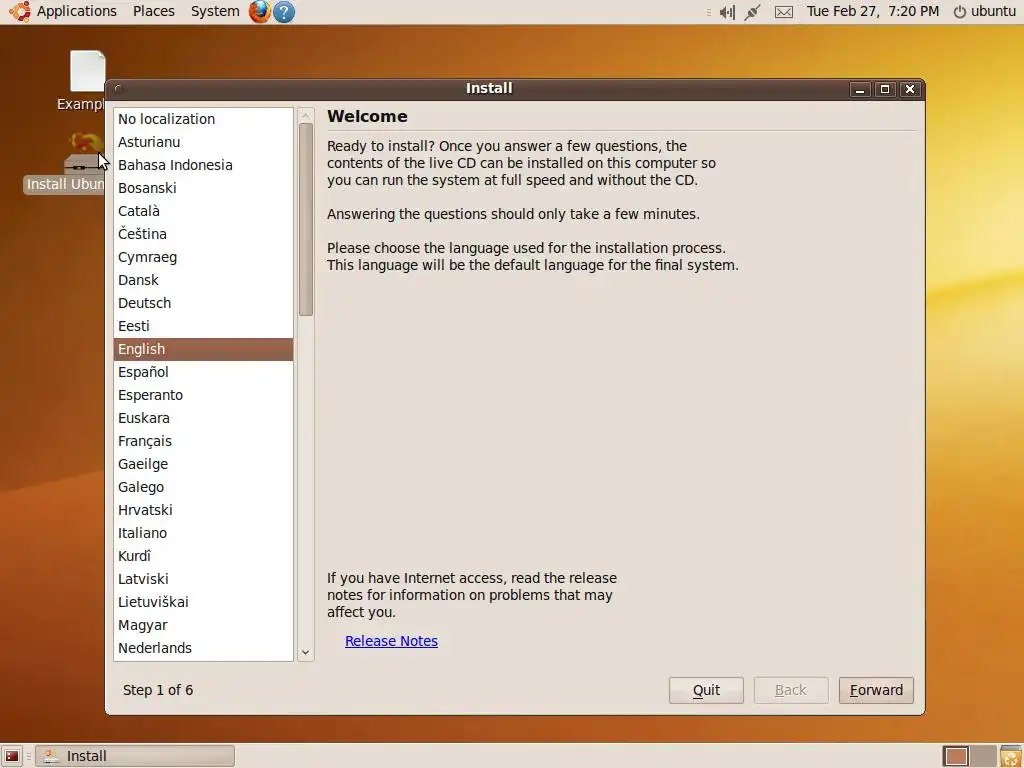Viewport: 1024px width, 768px height.
Task: Select 'Magyar' language
Action: coord(203,625)
